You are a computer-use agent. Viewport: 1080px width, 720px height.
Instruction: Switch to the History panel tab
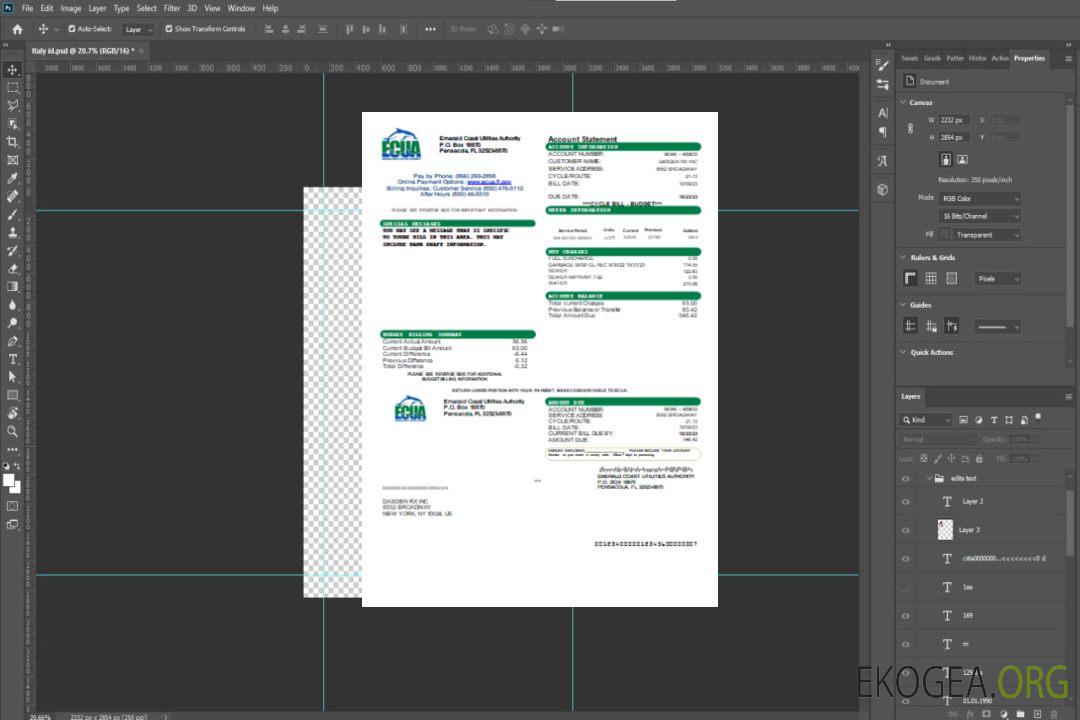pos(977,58)
